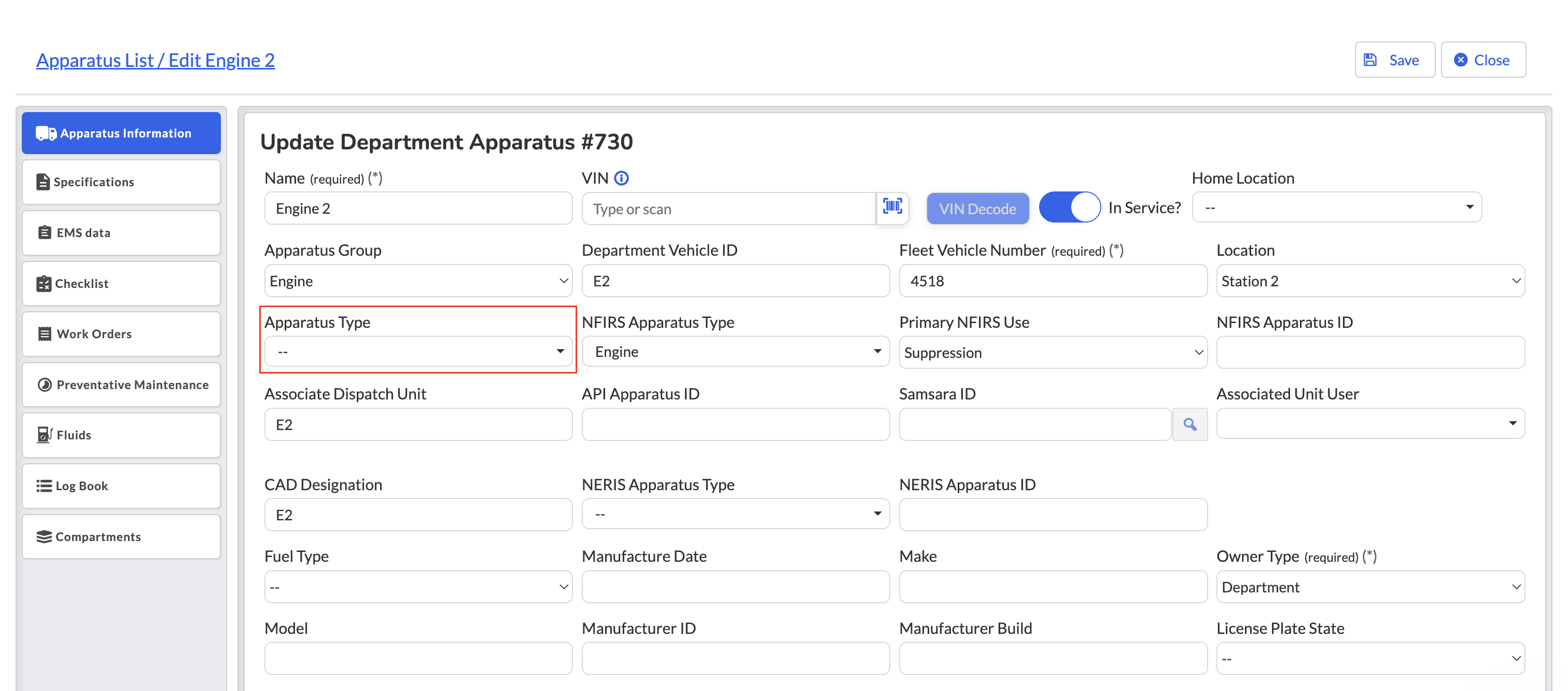Open the Home Location dropdown
Image resolution: width=1568 pixels, height=691 pixels.
coord(1337,208)
